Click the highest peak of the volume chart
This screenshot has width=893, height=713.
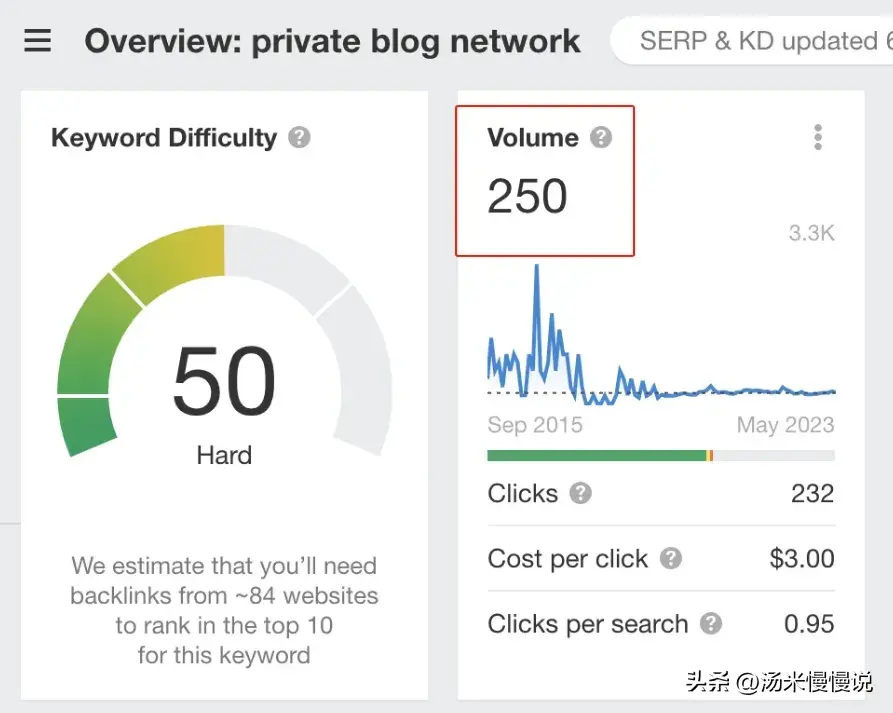pyautogui.click(x=537, y=267)
